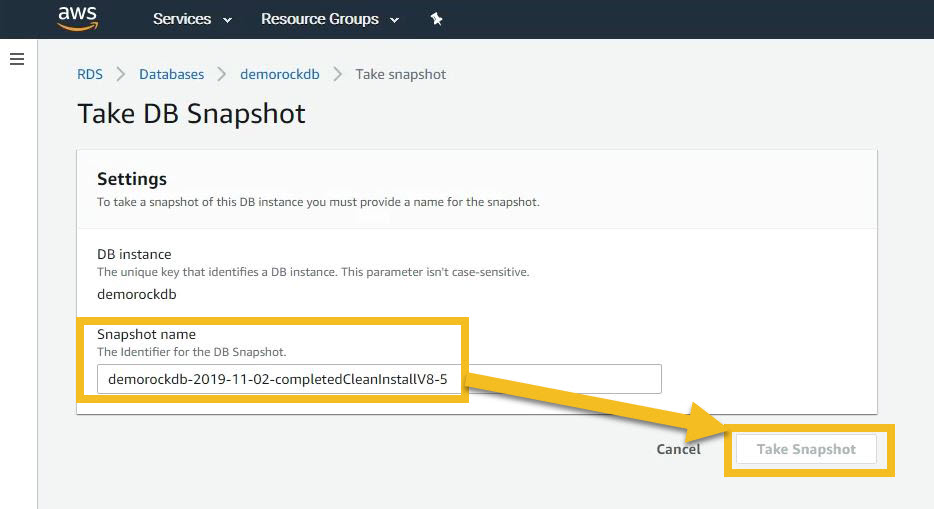
Task: Click the demorockdb DB instance value
Action: [137, 295]
